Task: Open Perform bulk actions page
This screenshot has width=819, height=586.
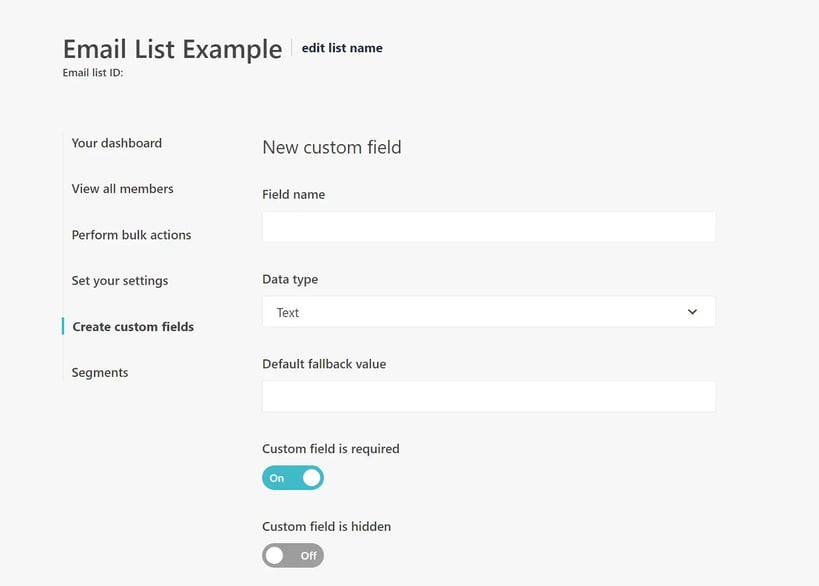Action: click(x=131, y=235)
